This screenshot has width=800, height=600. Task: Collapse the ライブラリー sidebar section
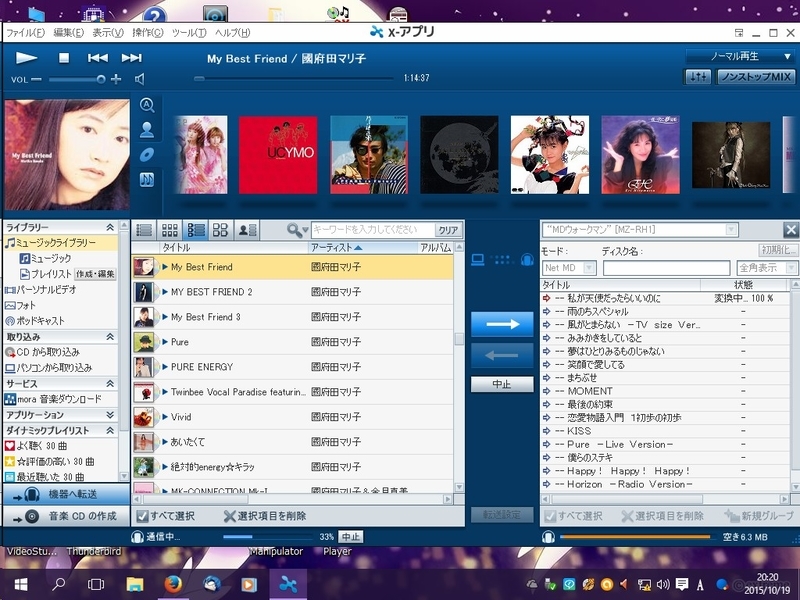(x=110, y=226)
